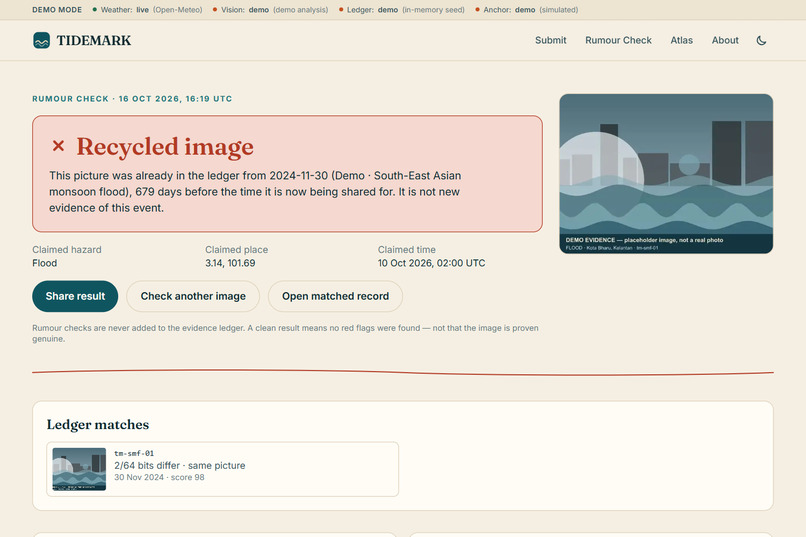Click the claimed place value '3.14, 101.69'
The height and width of the screenshot is (537, 806).
coord(230,263)
